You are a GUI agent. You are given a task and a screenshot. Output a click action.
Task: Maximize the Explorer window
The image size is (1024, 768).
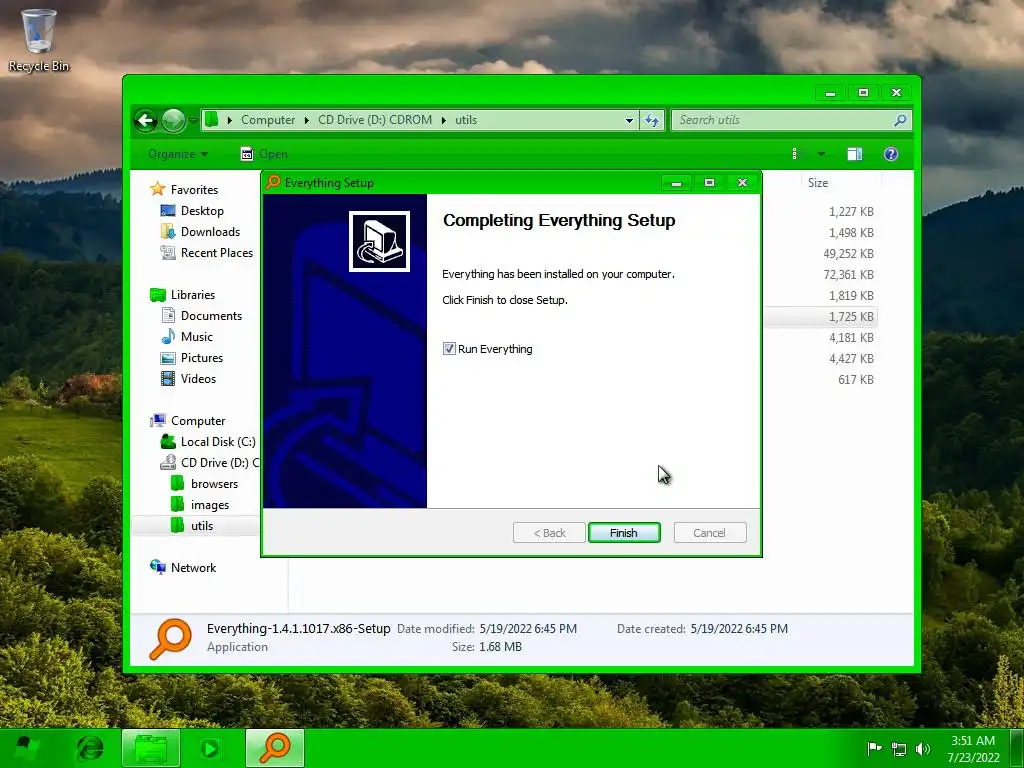click(863, 93)
